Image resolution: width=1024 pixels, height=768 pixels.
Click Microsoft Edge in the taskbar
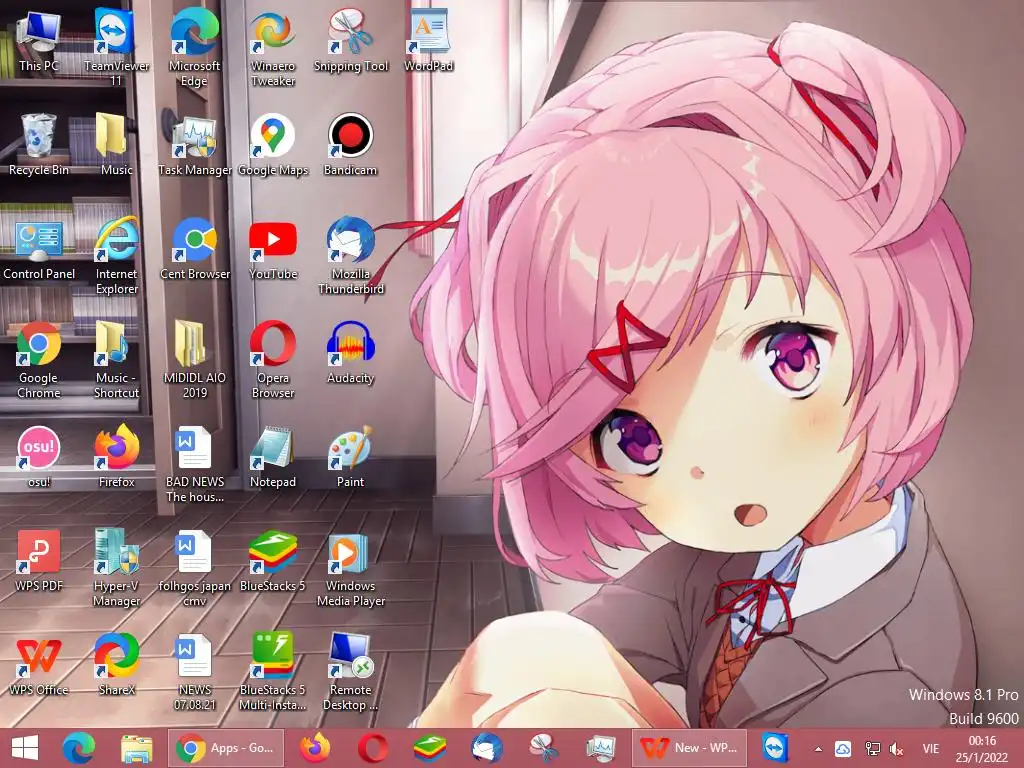78,748
